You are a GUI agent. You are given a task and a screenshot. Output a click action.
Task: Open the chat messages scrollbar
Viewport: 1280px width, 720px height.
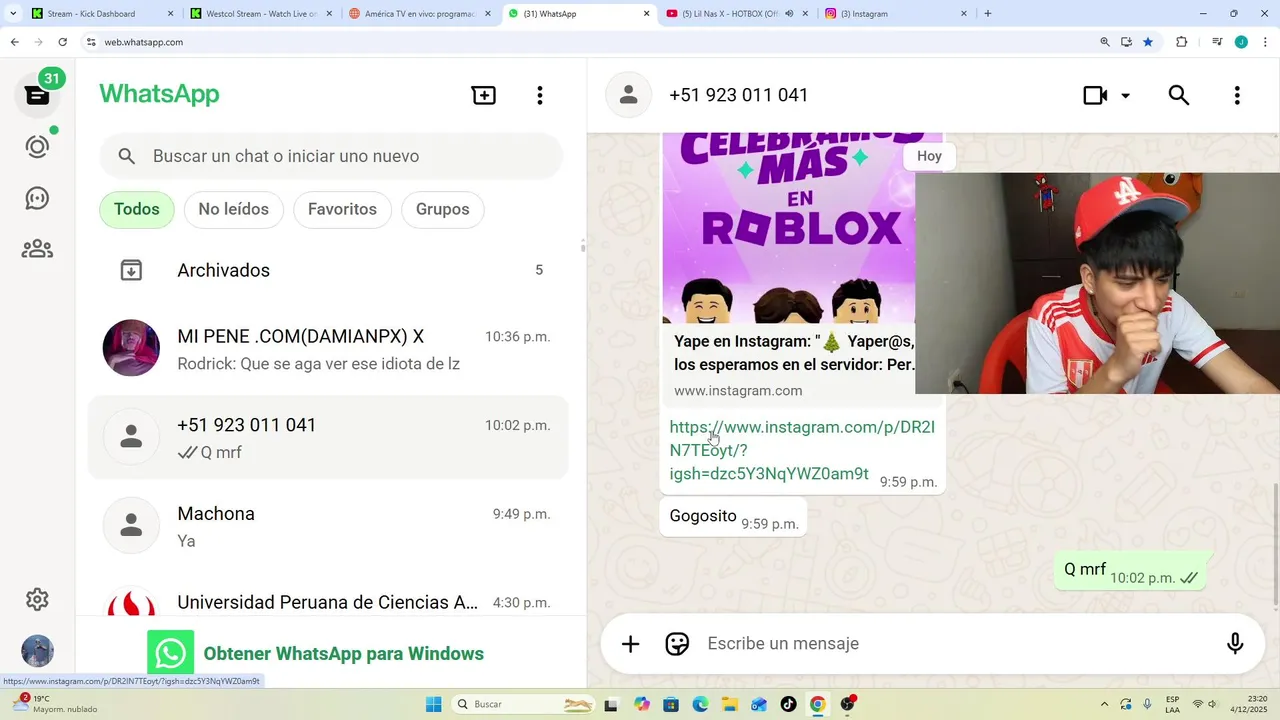1275,545
